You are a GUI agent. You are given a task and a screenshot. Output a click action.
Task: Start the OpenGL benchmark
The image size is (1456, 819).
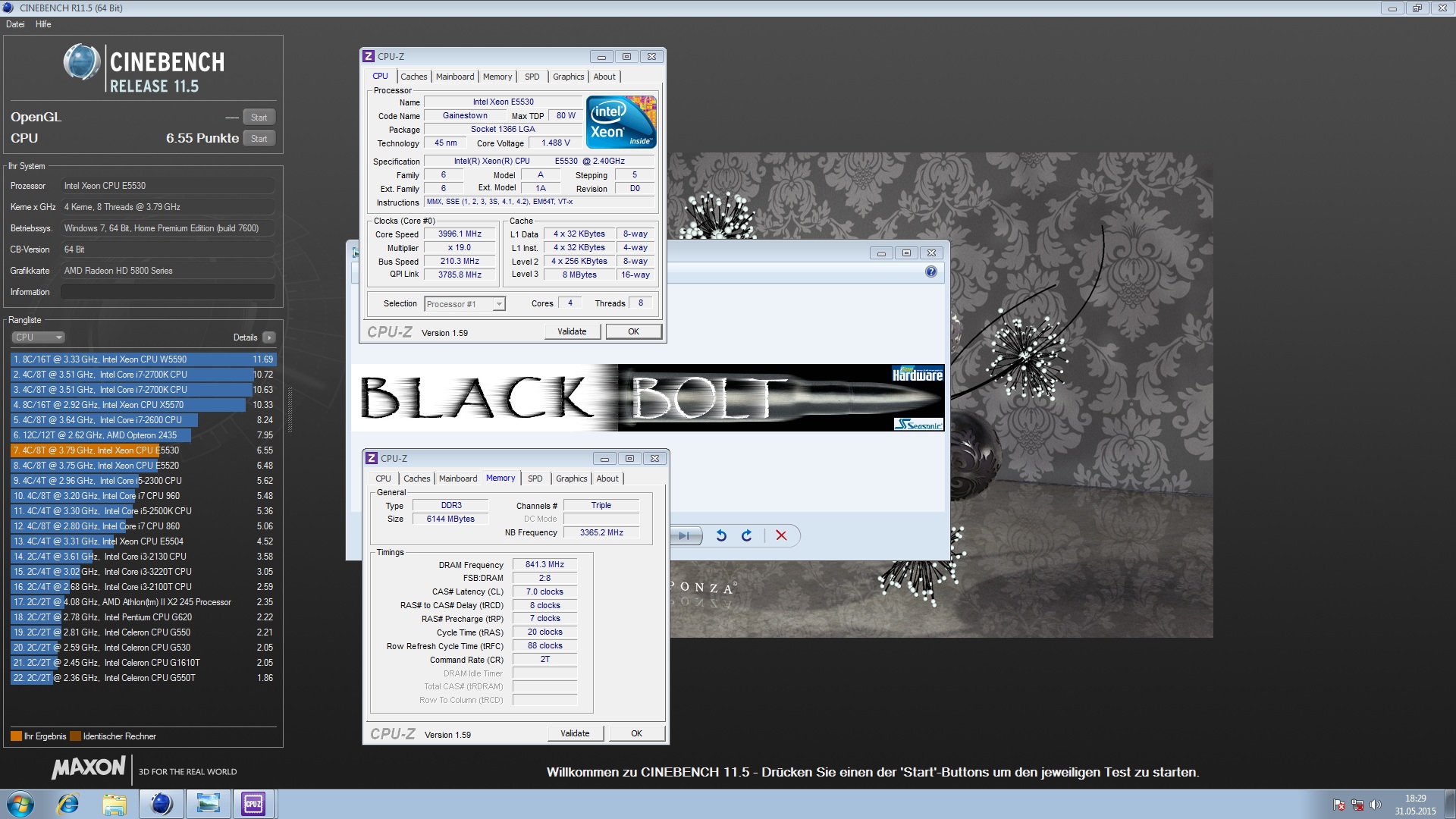coord(259,118)
